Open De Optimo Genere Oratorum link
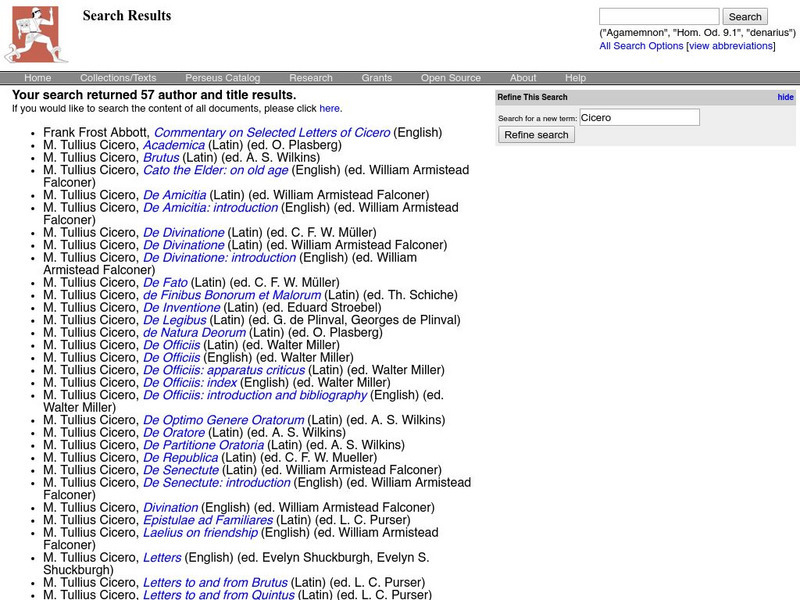 point(223,420)
